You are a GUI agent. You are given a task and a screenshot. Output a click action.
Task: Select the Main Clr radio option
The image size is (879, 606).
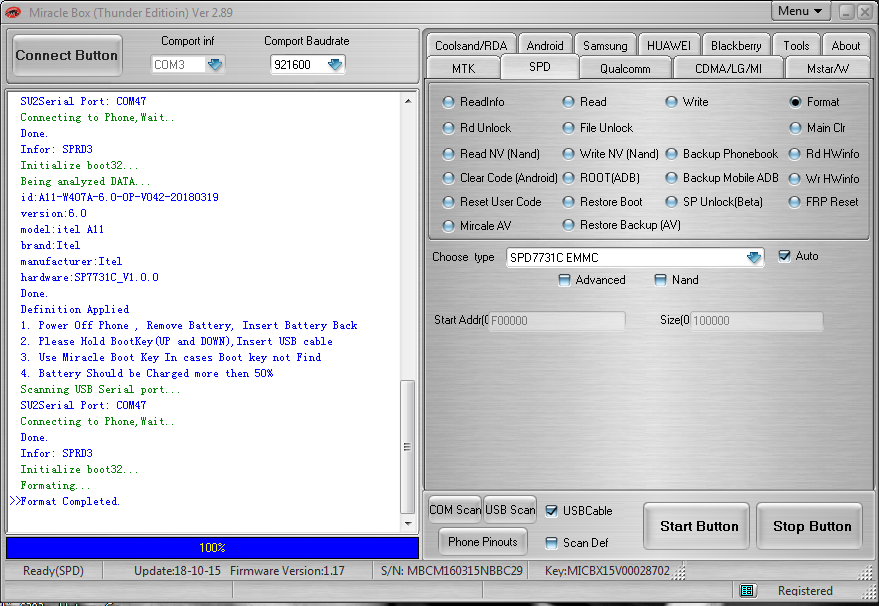pyautogui.click(x=817, y=128)
